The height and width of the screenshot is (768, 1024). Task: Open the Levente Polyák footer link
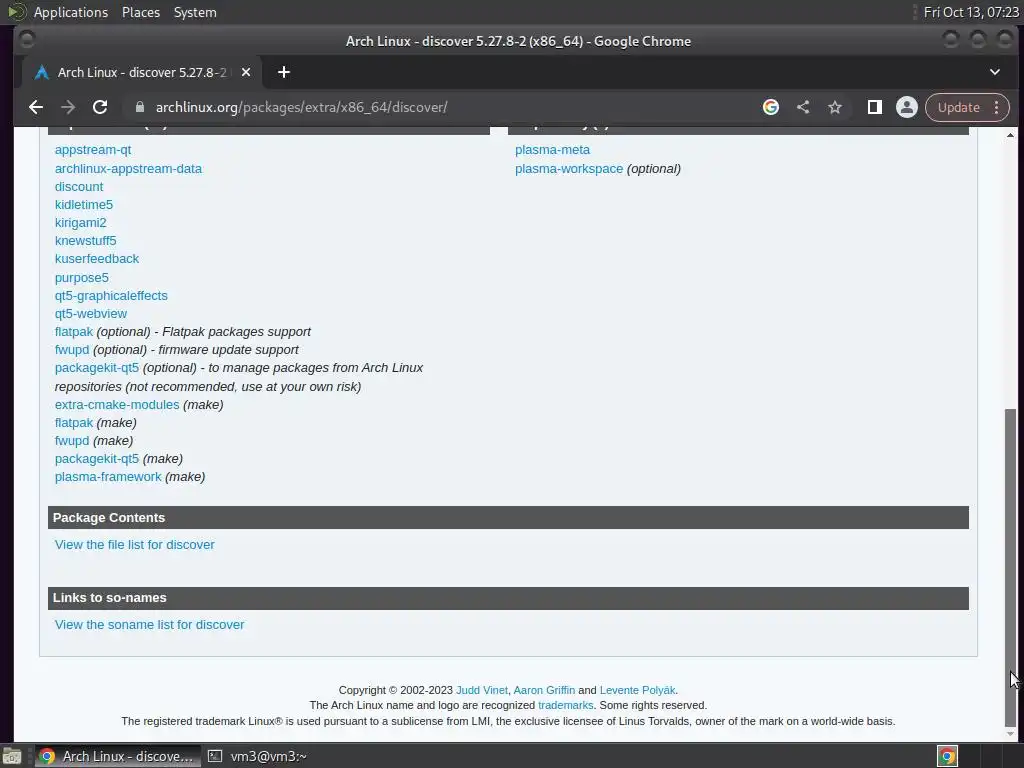pos(637,690)
